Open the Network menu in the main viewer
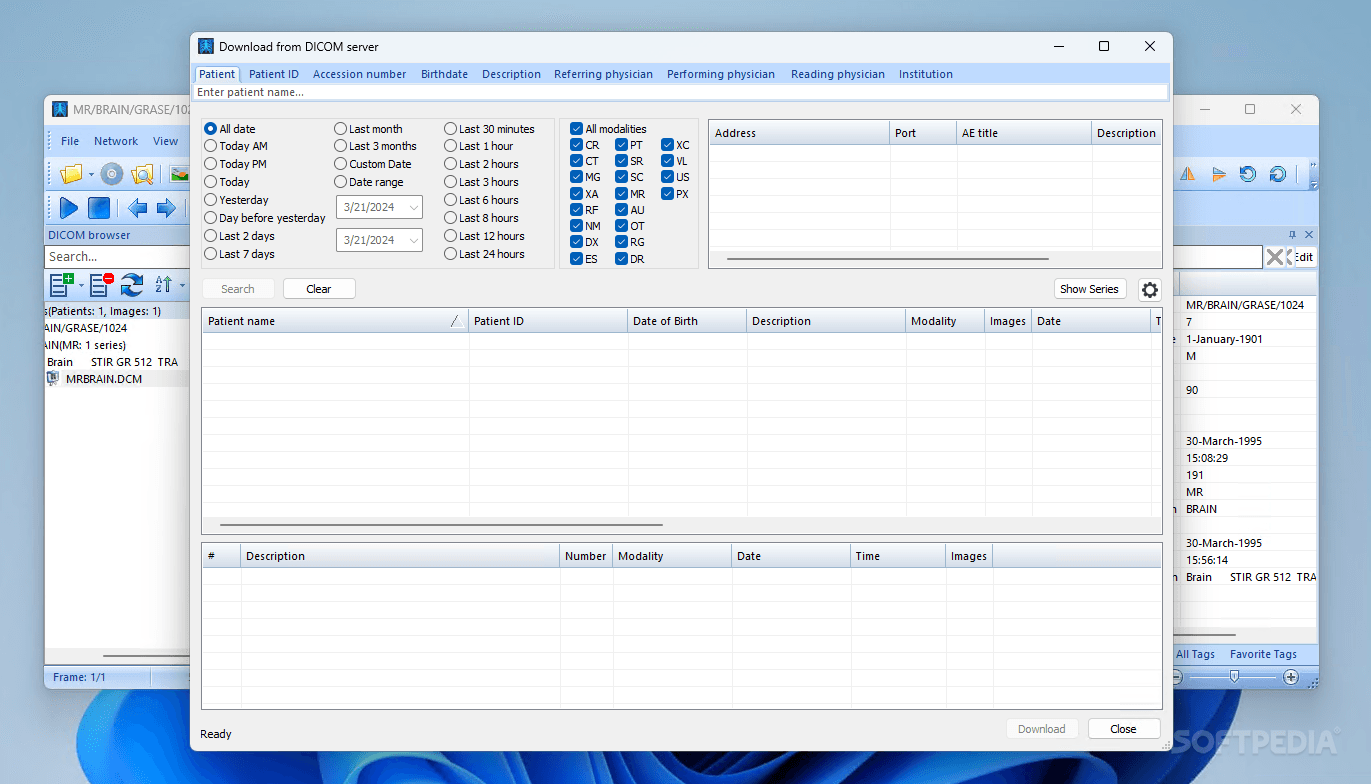 tap(116, 141)
